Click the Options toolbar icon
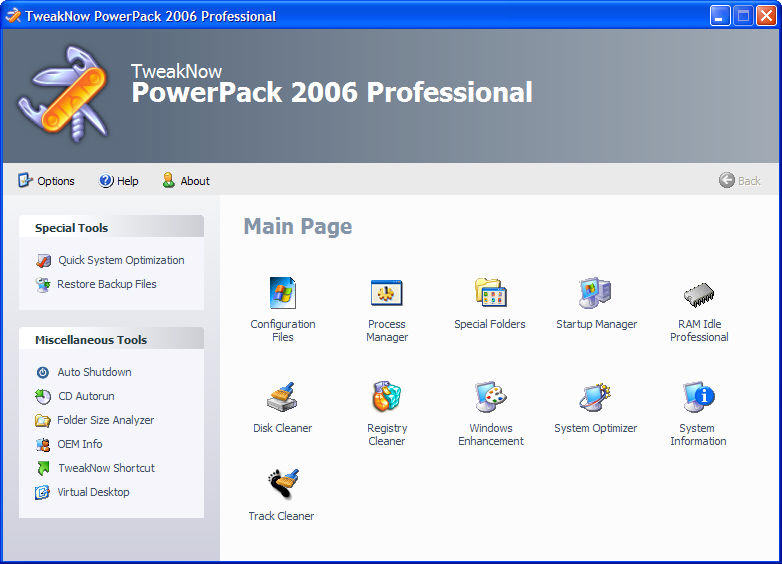Viewport: 782px width, 564px height. 25,181
